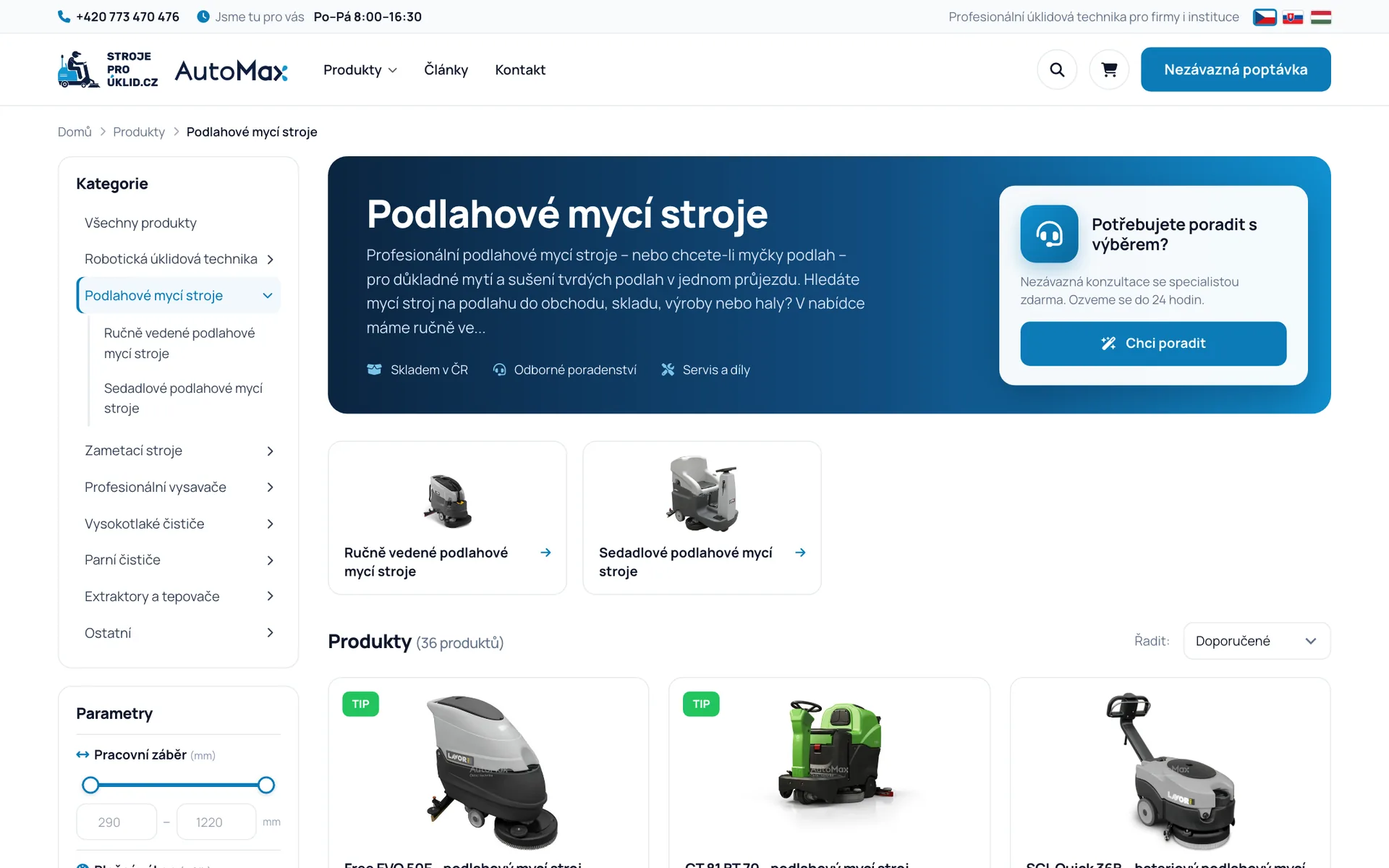Open the shopping cart icon
The image size is (1389, 868).
[1109, 69]
